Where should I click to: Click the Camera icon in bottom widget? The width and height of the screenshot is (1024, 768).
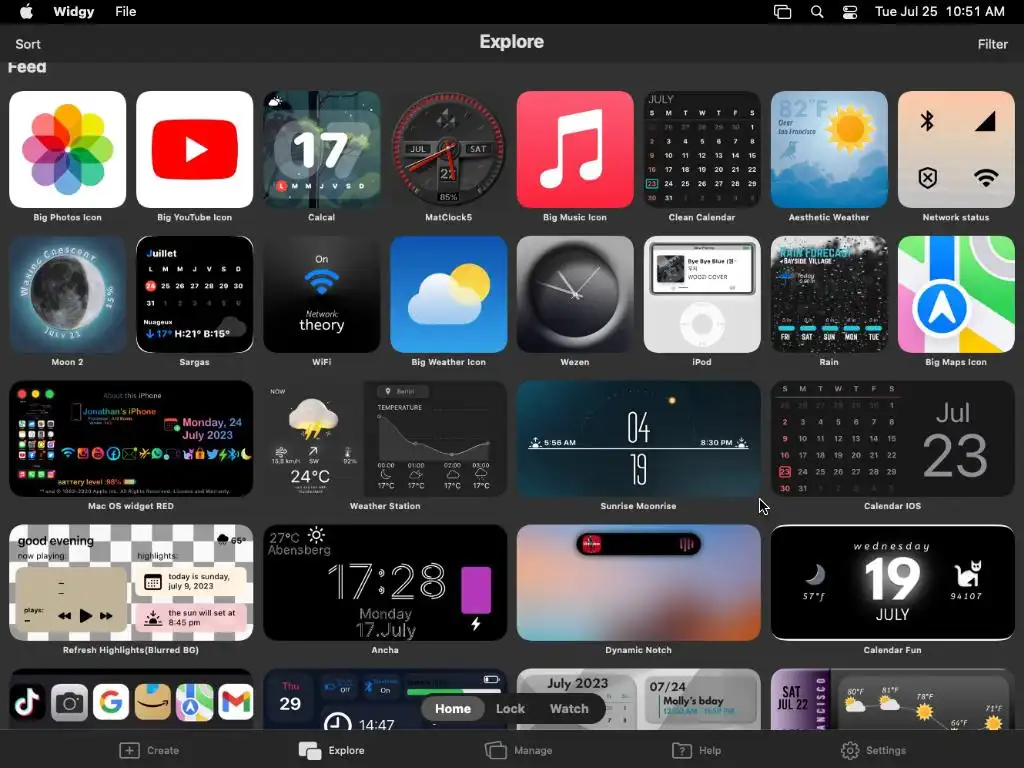click(x=69, y=702)
